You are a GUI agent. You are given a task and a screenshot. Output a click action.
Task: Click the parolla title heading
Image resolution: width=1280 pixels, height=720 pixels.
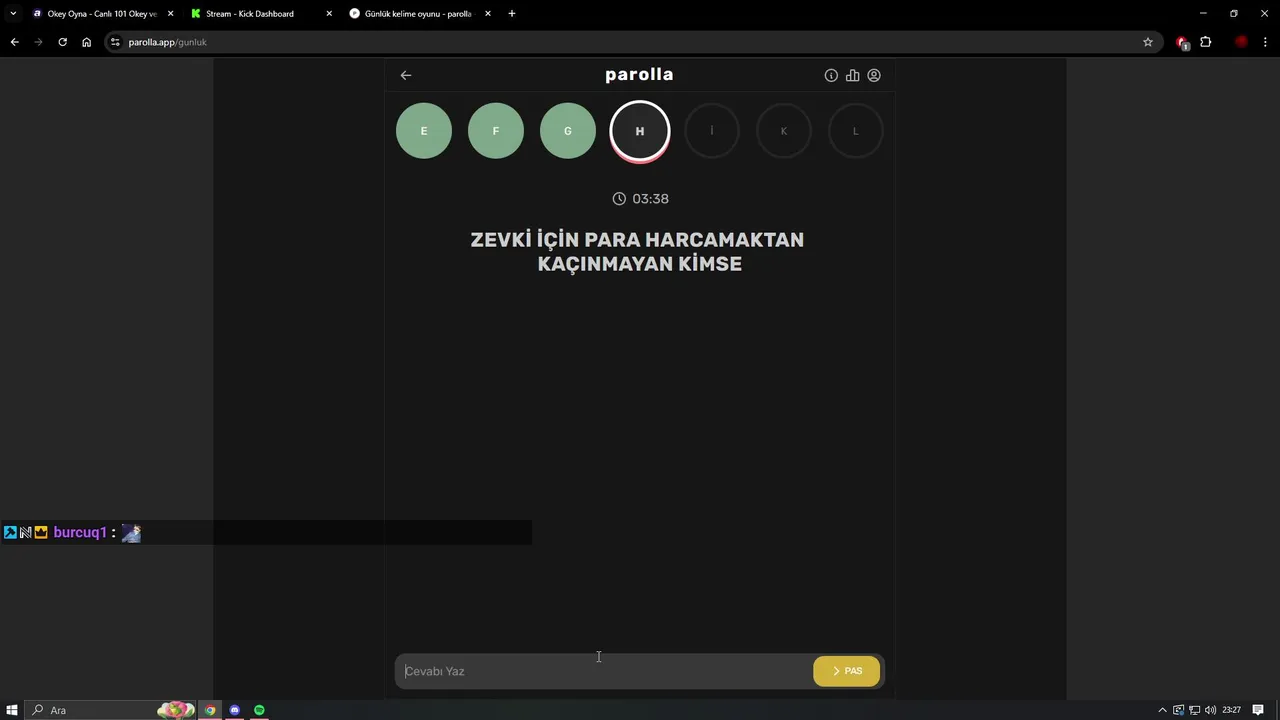pos(639,75)
